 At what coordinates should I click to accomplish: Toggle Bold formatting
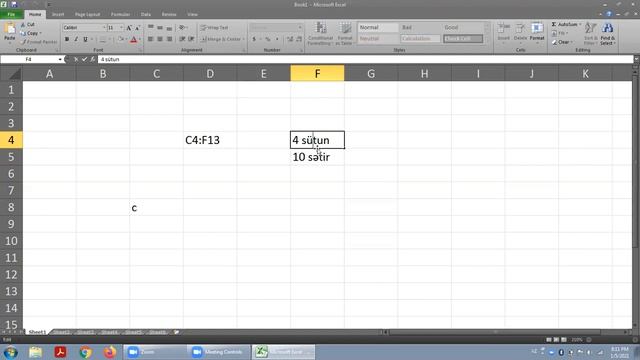click(x=67, y=39)
